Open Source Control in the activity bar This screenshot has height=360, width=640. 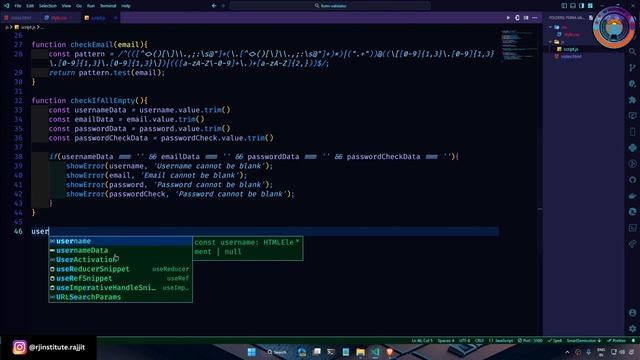click(632, 68)
